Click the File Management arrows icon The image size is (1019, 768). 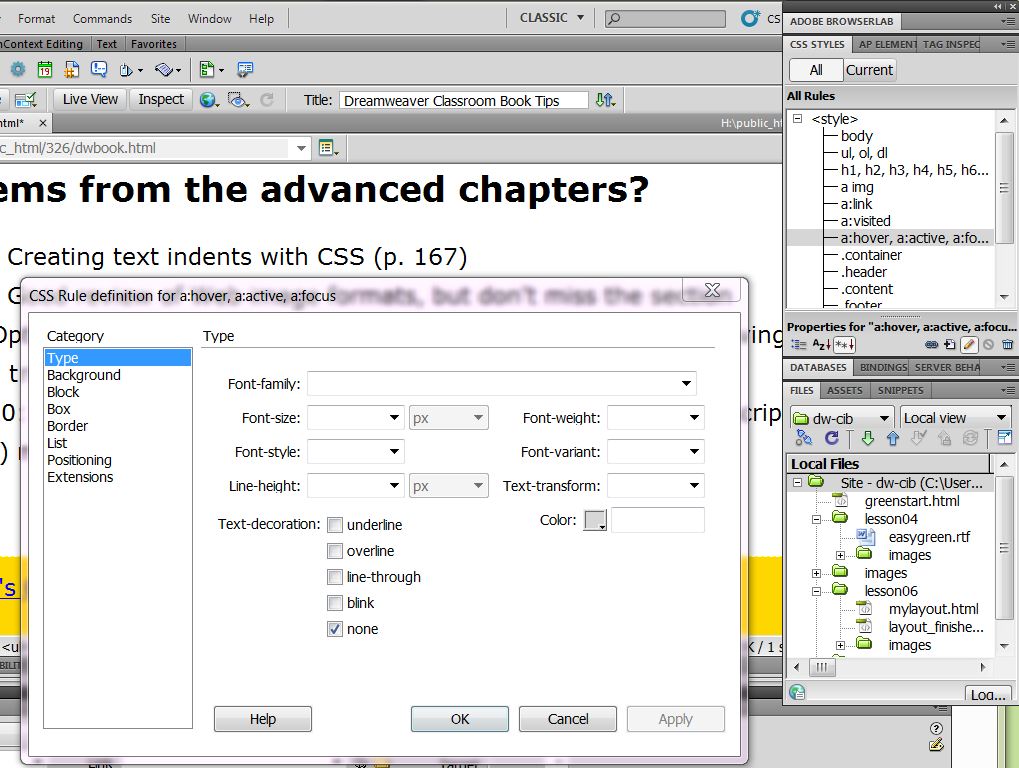point(604,100)
